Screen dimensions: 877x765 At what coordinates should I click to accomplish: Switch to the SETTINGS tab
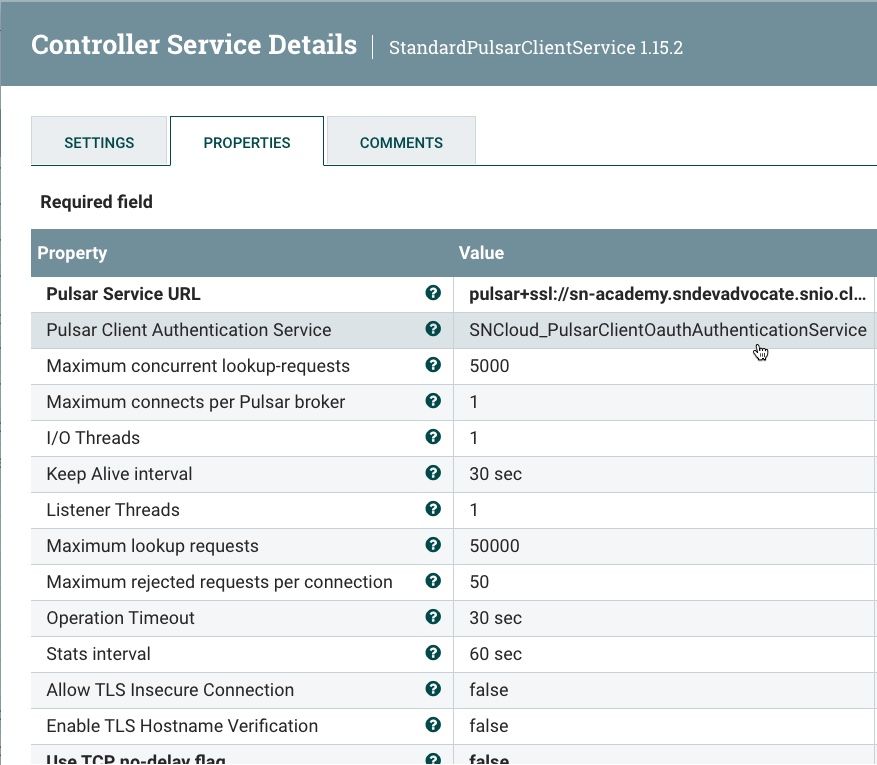pos(99,141)
